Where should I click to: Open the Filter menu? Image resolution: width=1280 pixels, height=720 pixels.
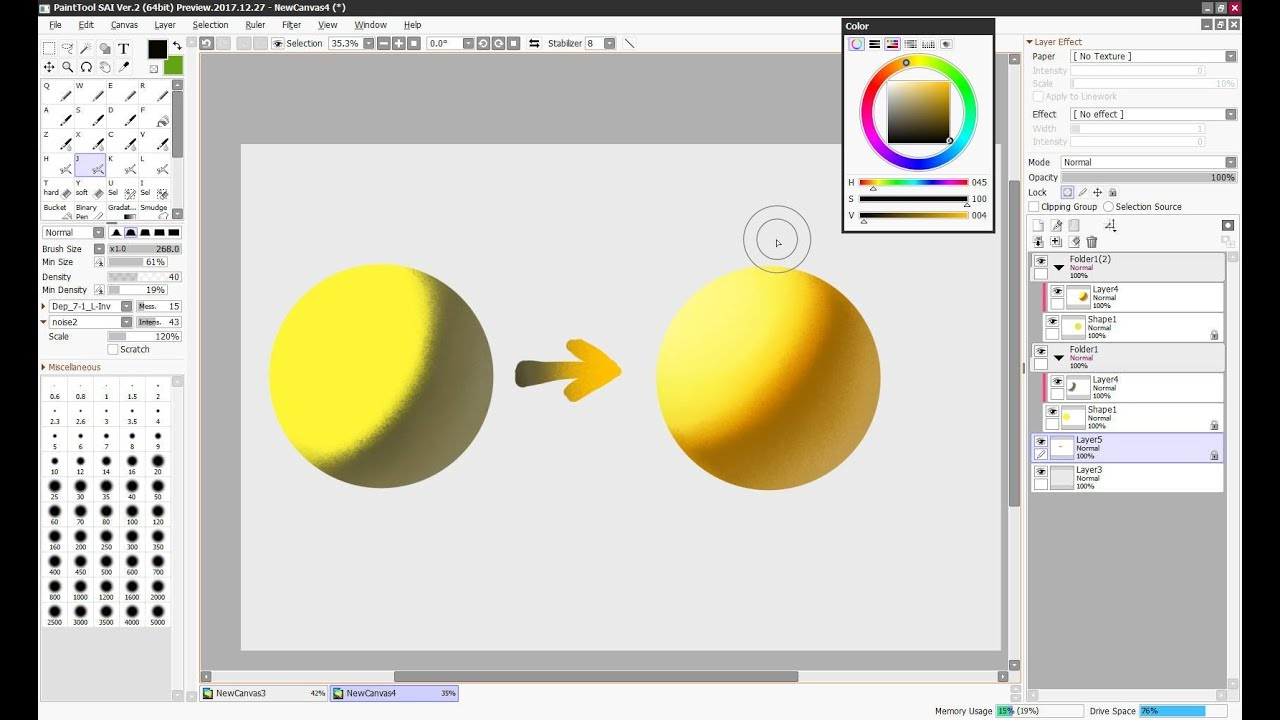point(292,25)
